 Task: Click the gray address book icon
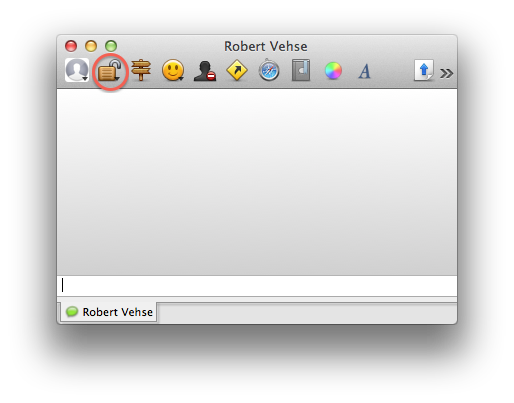[x=301, y=70]
